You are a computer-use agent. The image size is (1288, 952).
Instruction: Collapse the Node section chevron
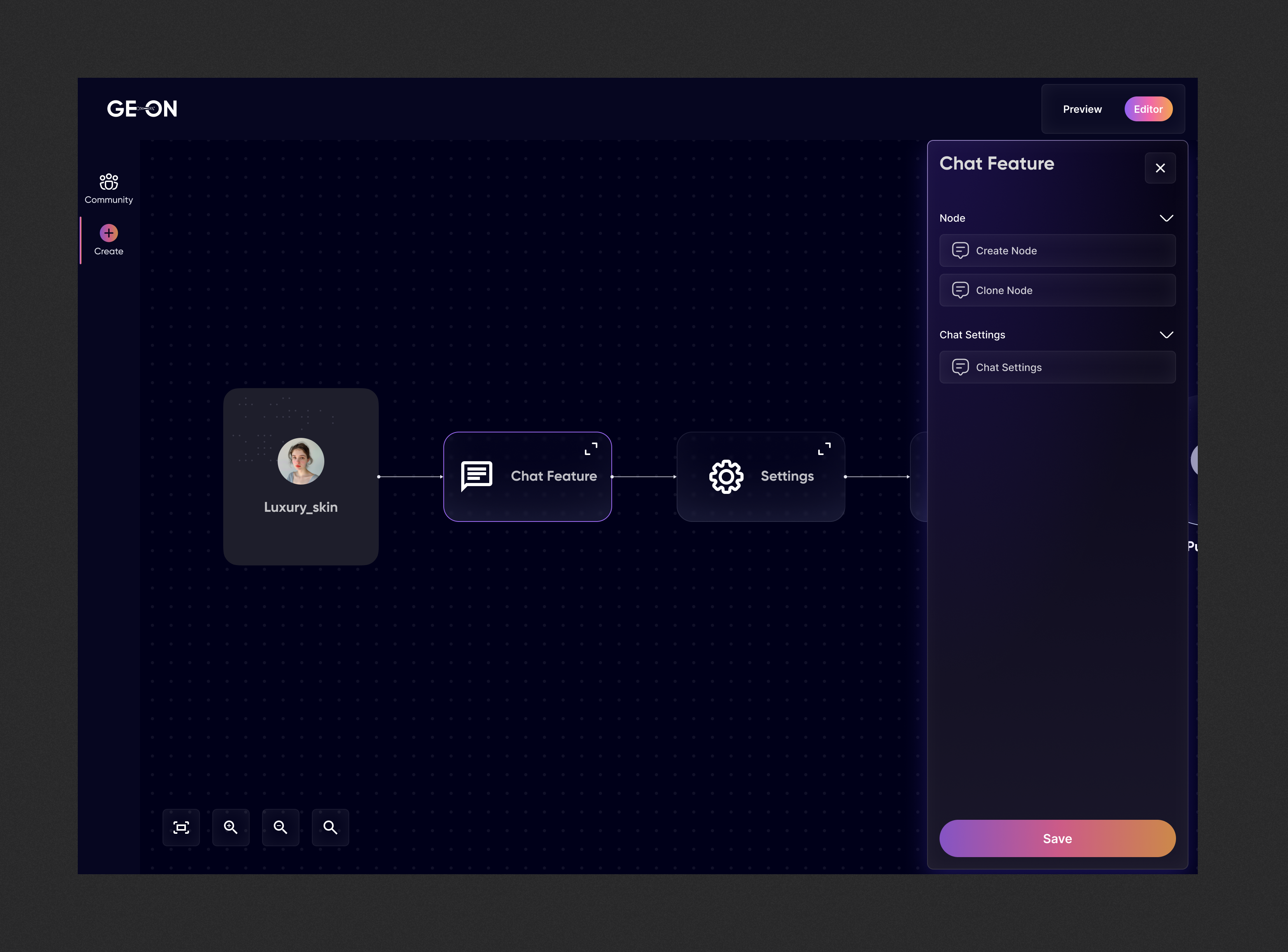(x=1166, y=219)
